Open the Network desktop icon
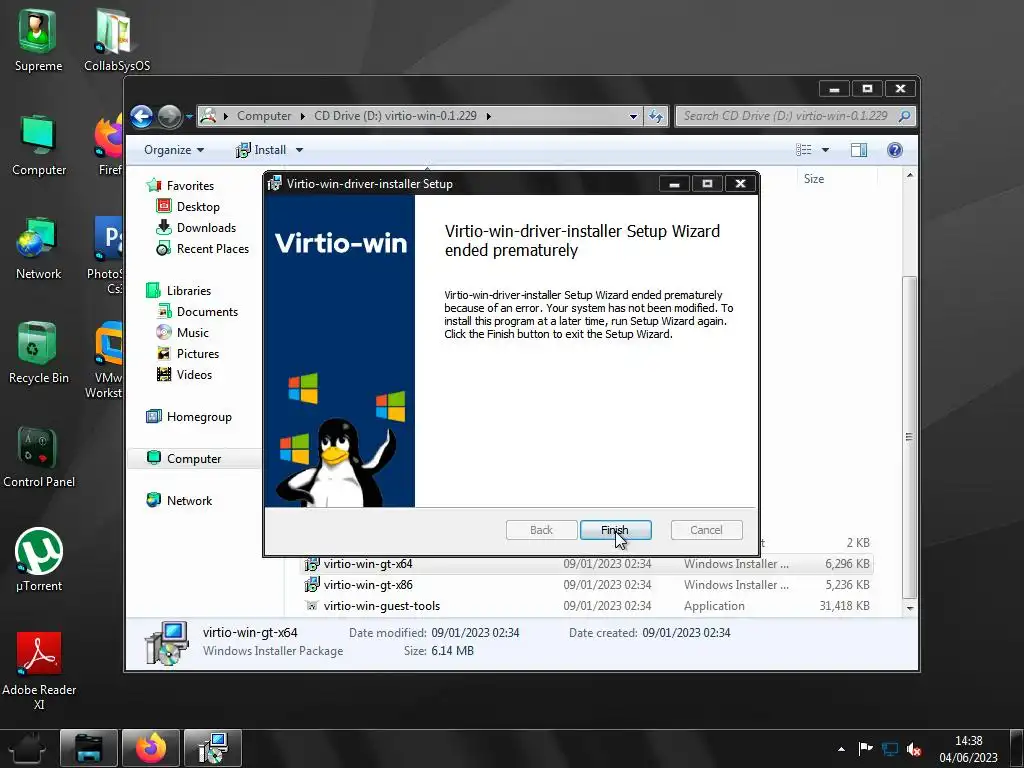The height and width of the screenshot is (768, 1024). pyautogui.click(x=39, y=249)
